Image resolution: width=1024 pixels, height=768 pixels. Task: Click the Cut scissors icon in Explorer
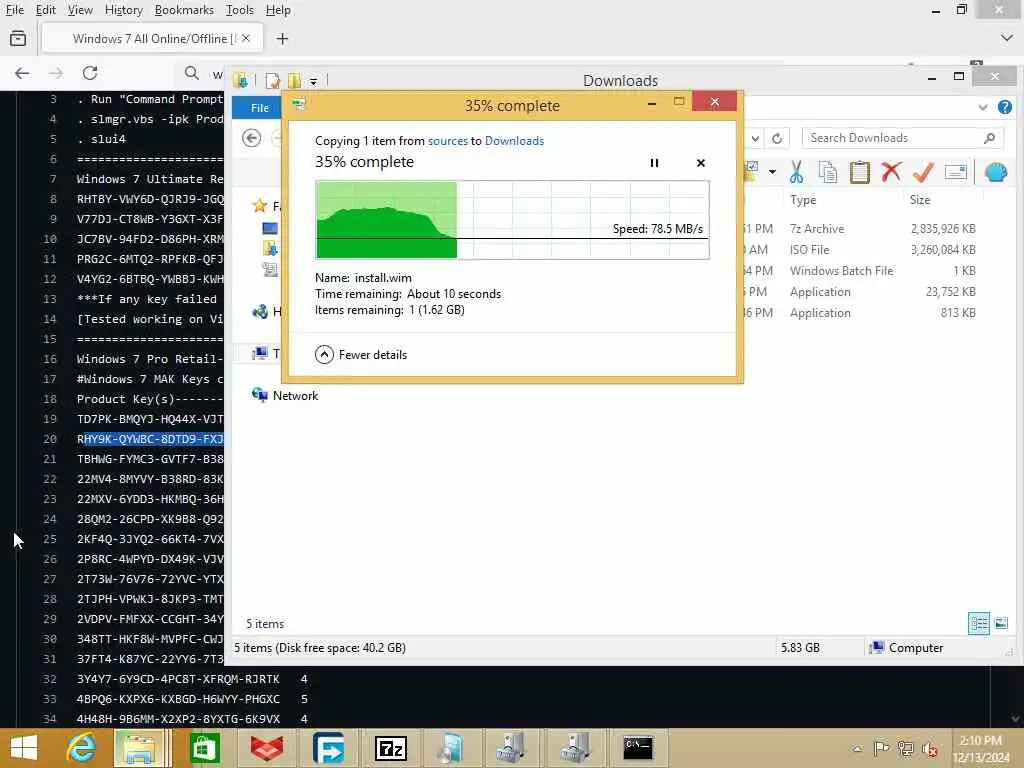[x=796, y=172]
